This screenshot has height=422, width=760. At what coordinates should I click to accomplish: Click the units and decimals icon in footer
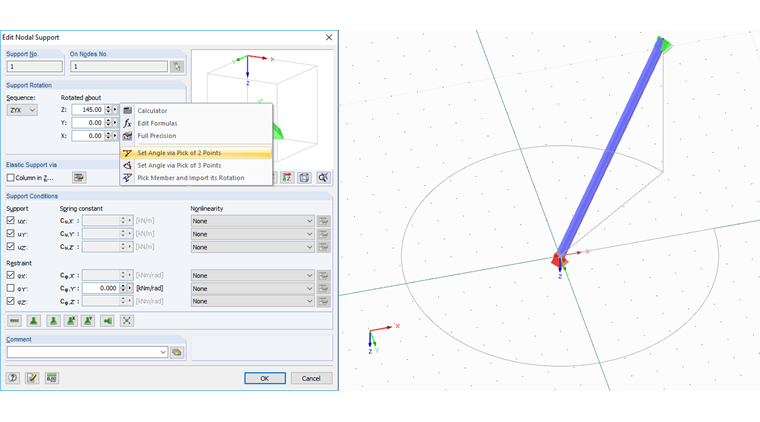(51, 378)
